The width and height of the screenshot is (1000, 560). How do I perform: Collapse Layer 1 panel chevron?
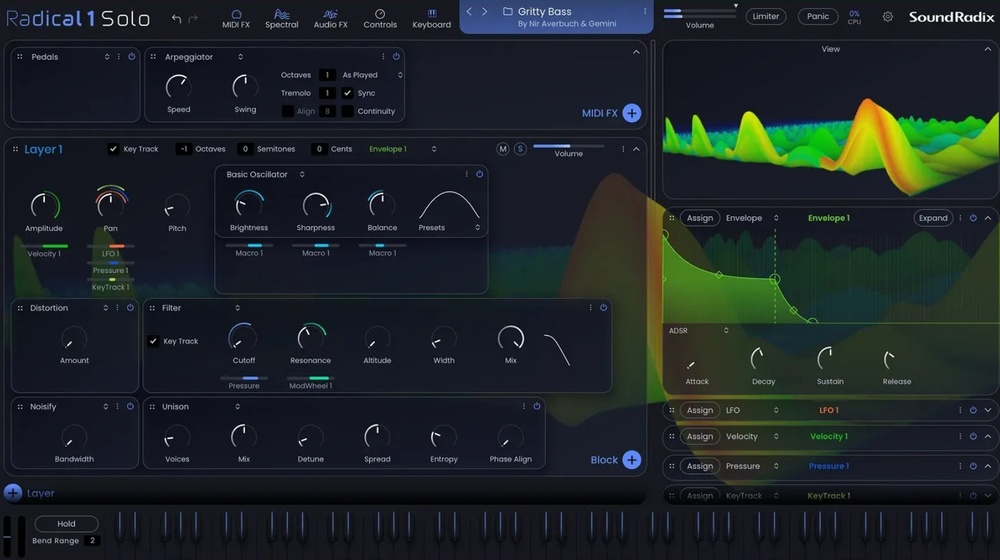coord(636,149)
